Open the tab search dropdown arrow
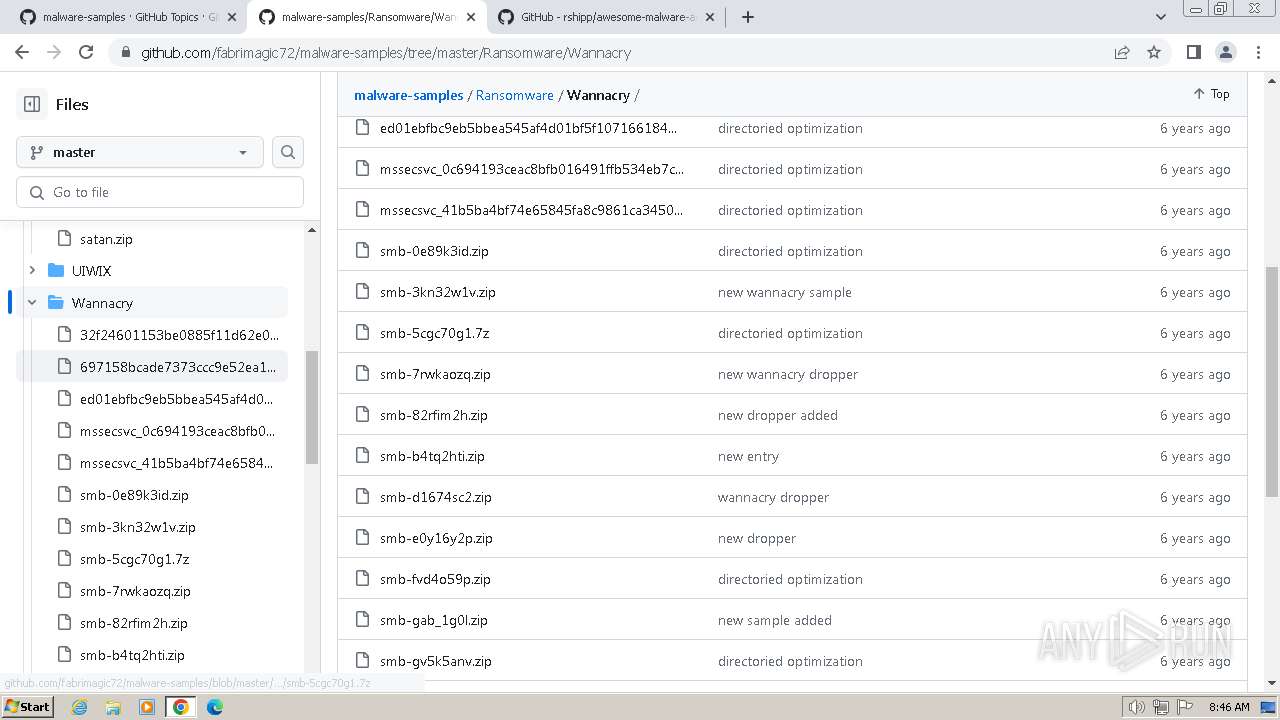 (x=1161, y=17)
